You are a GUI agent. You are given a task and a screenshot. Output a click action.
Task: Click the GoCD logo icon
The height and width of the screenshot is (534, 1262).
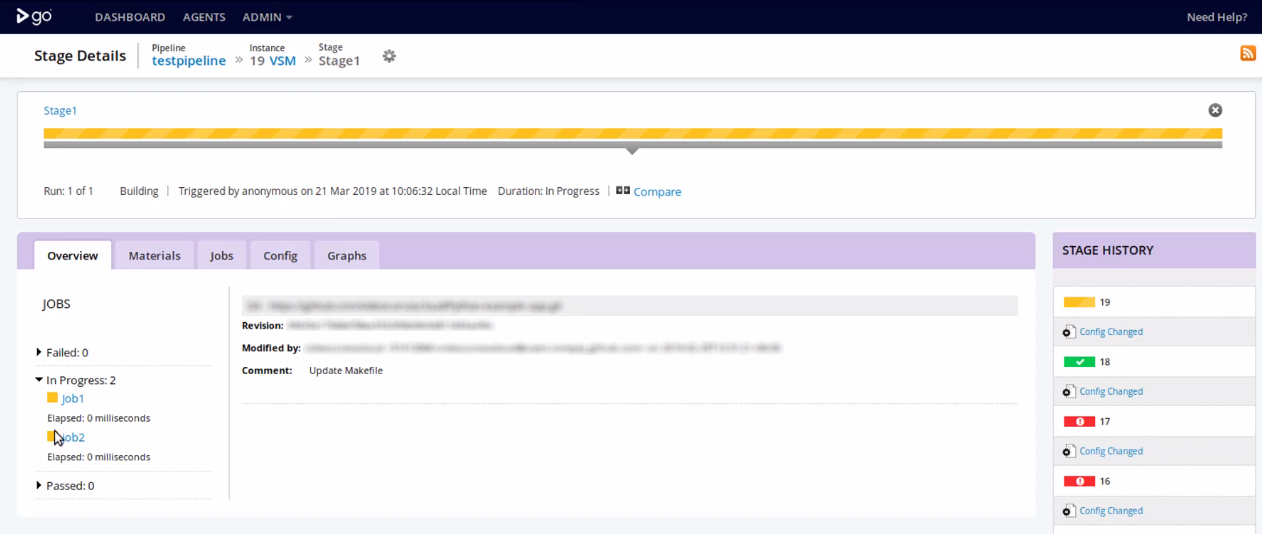point(33,16)
